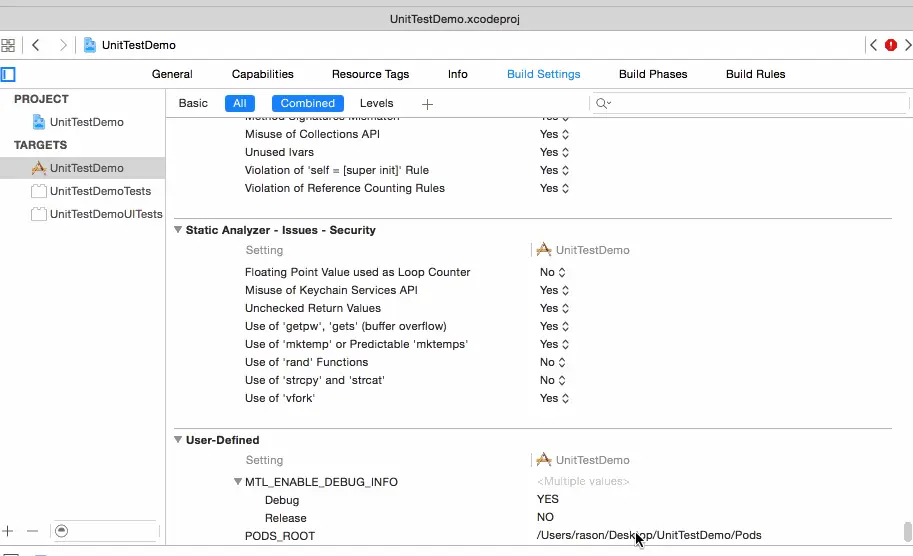Change 'getpw', 'gets' buffer overflow value
This screenshot has width=913, height=556.
(554, 326)
